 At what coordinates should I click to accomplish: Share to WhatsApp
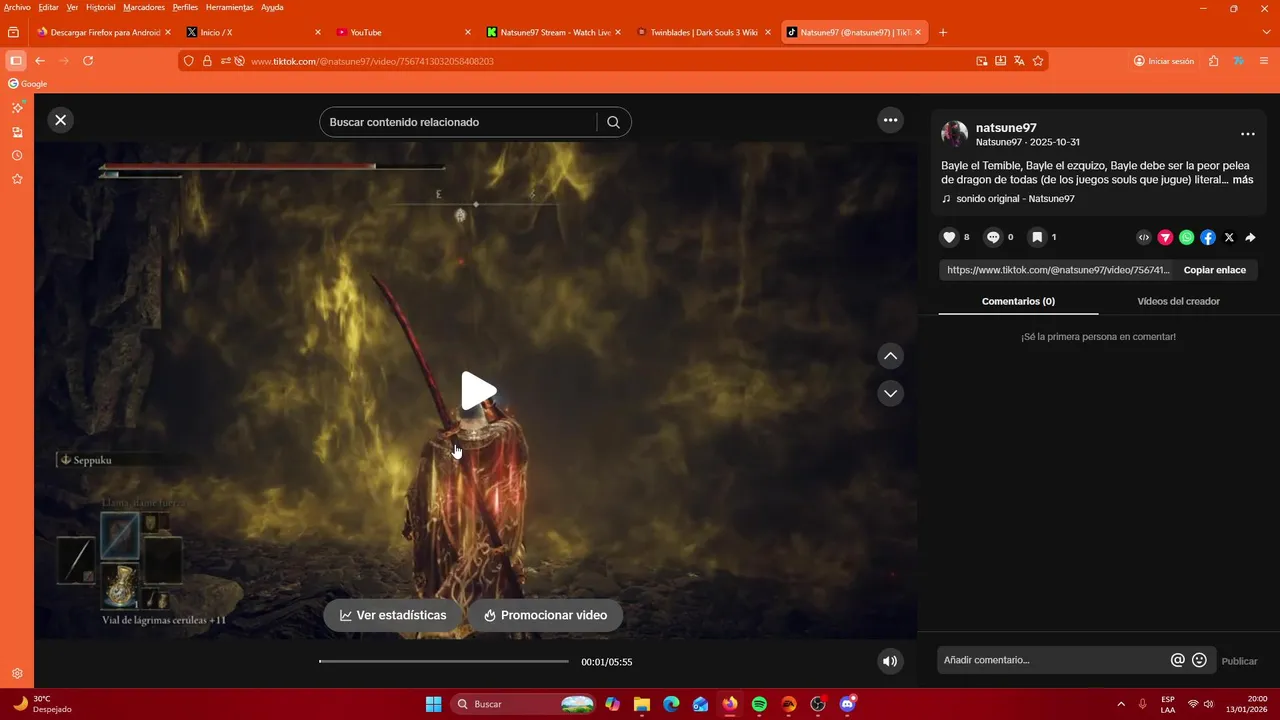point(1186,237)
